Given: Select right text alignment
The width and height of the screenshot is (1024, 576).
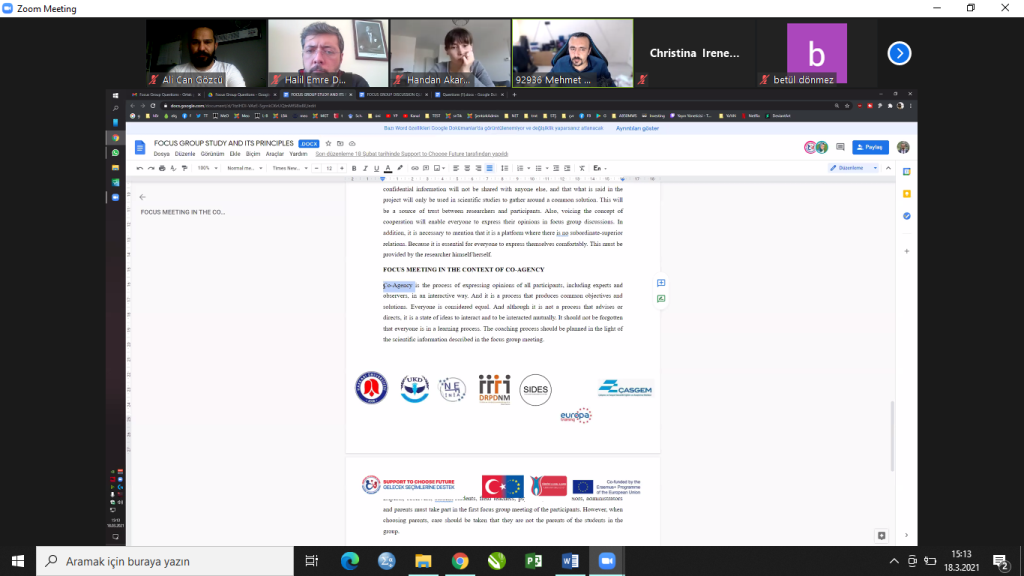Looking at the screenshot, I should pyautogui.click(x=478, y=168).
